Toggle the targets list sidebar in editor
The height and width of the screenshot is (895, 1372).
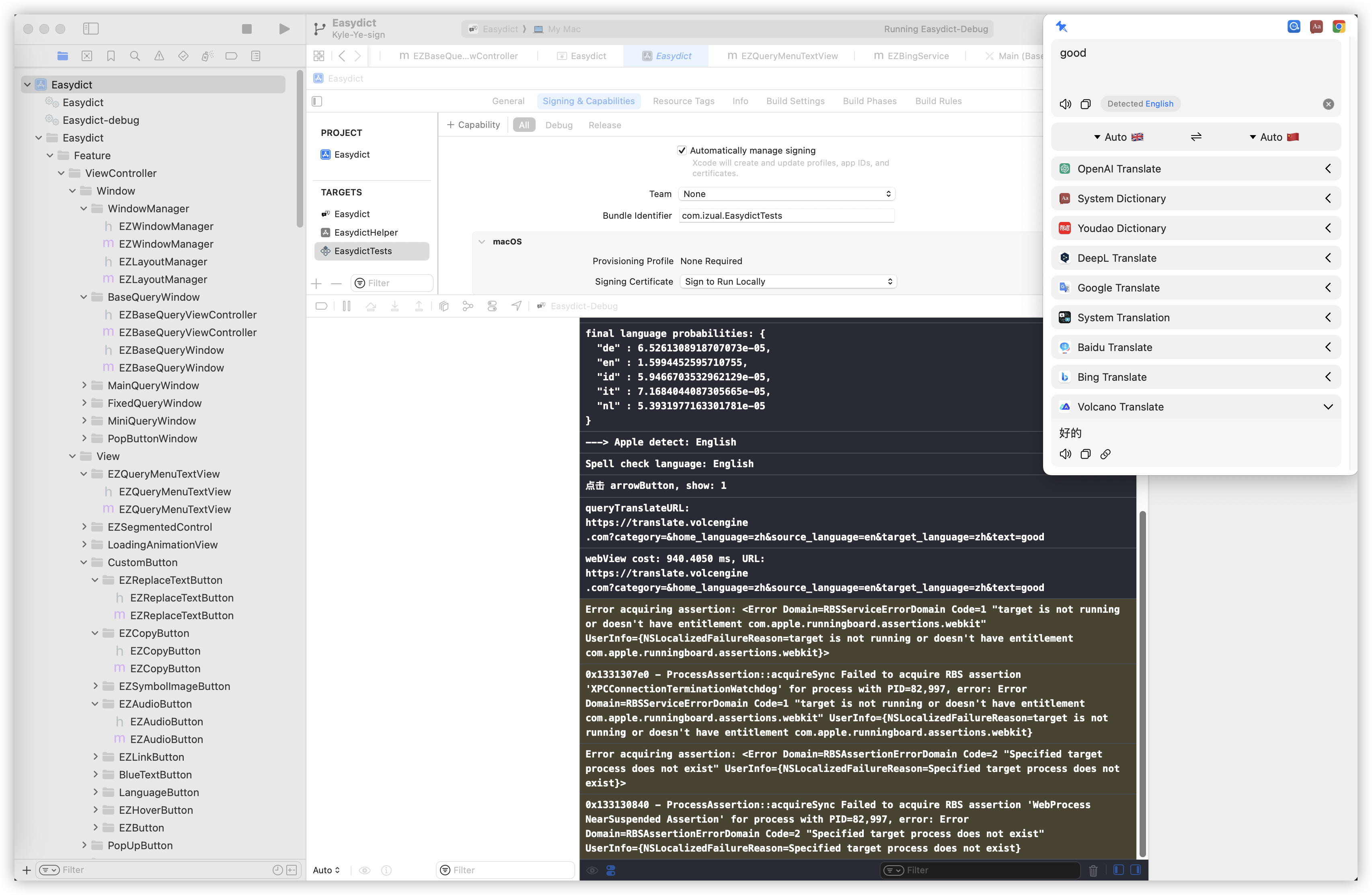click(317, 101)
